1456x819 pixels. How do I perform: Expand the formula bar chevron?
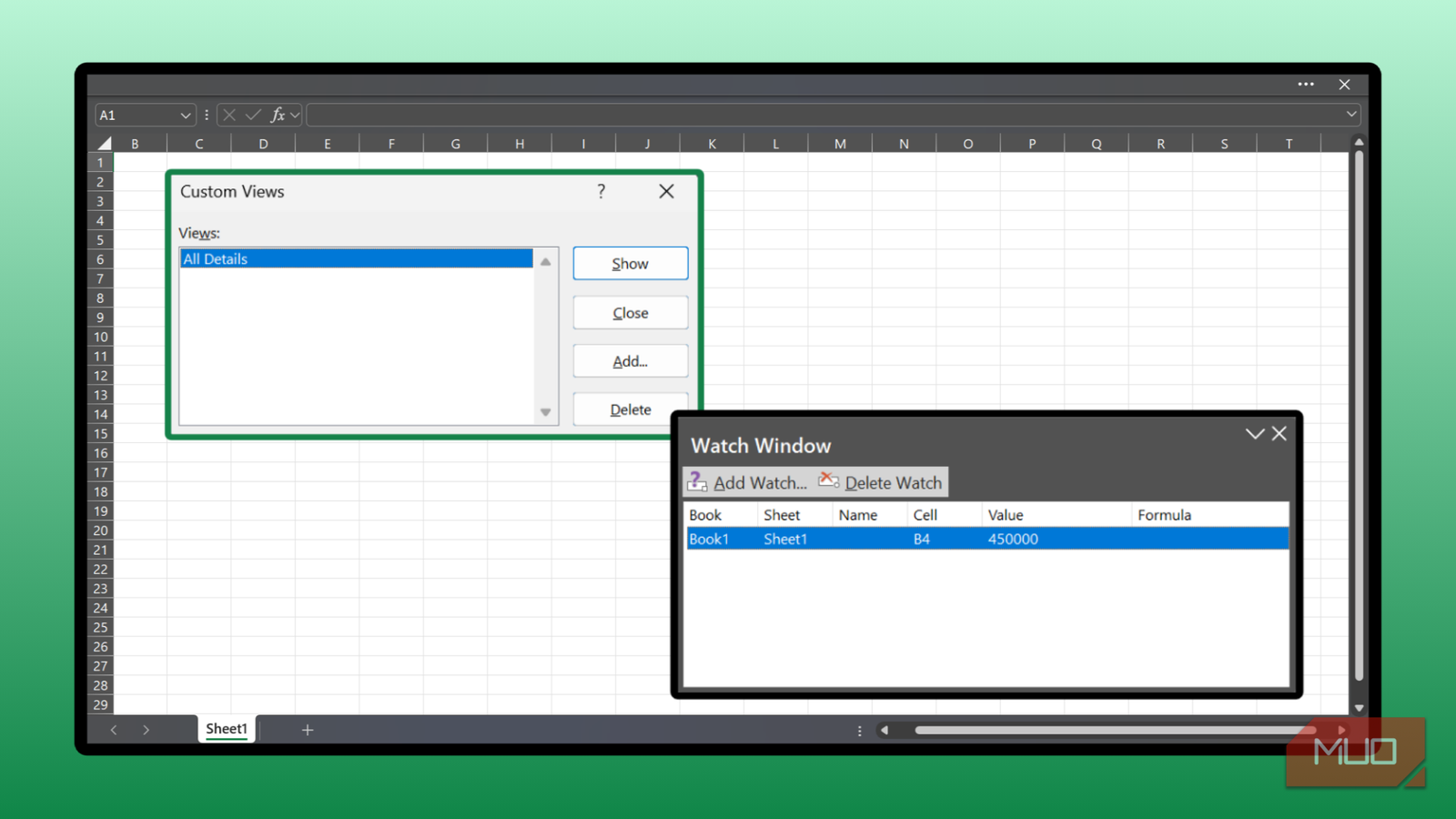click(x=1351, y=115)
